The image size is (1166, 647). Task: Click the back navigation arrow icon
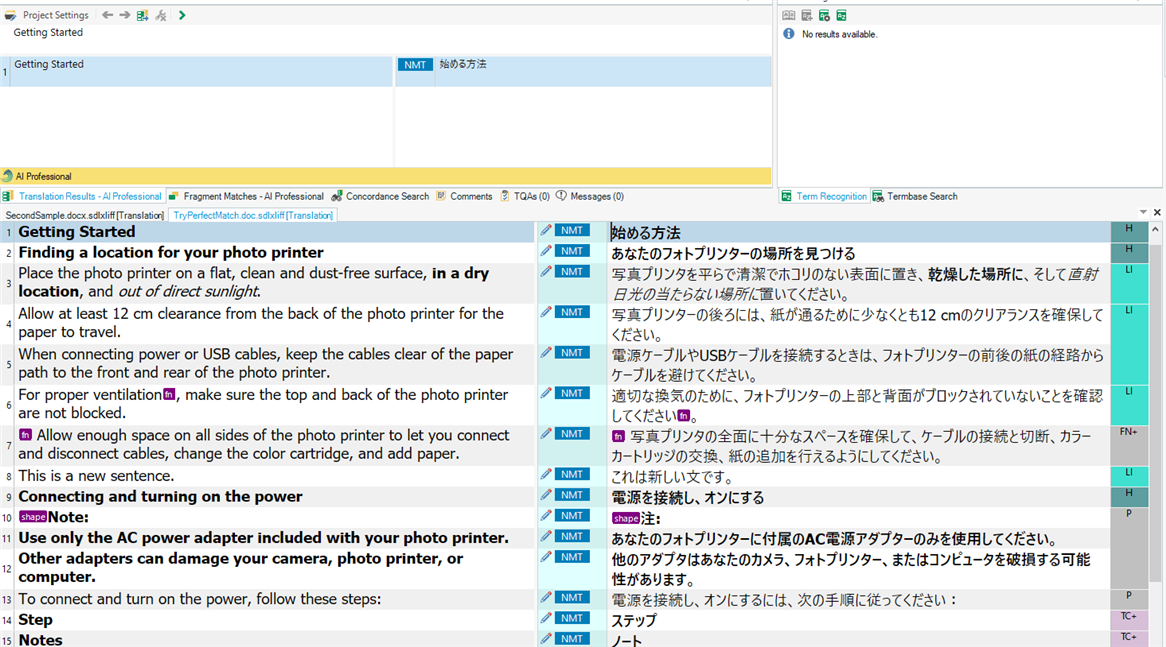click(107, 15)
